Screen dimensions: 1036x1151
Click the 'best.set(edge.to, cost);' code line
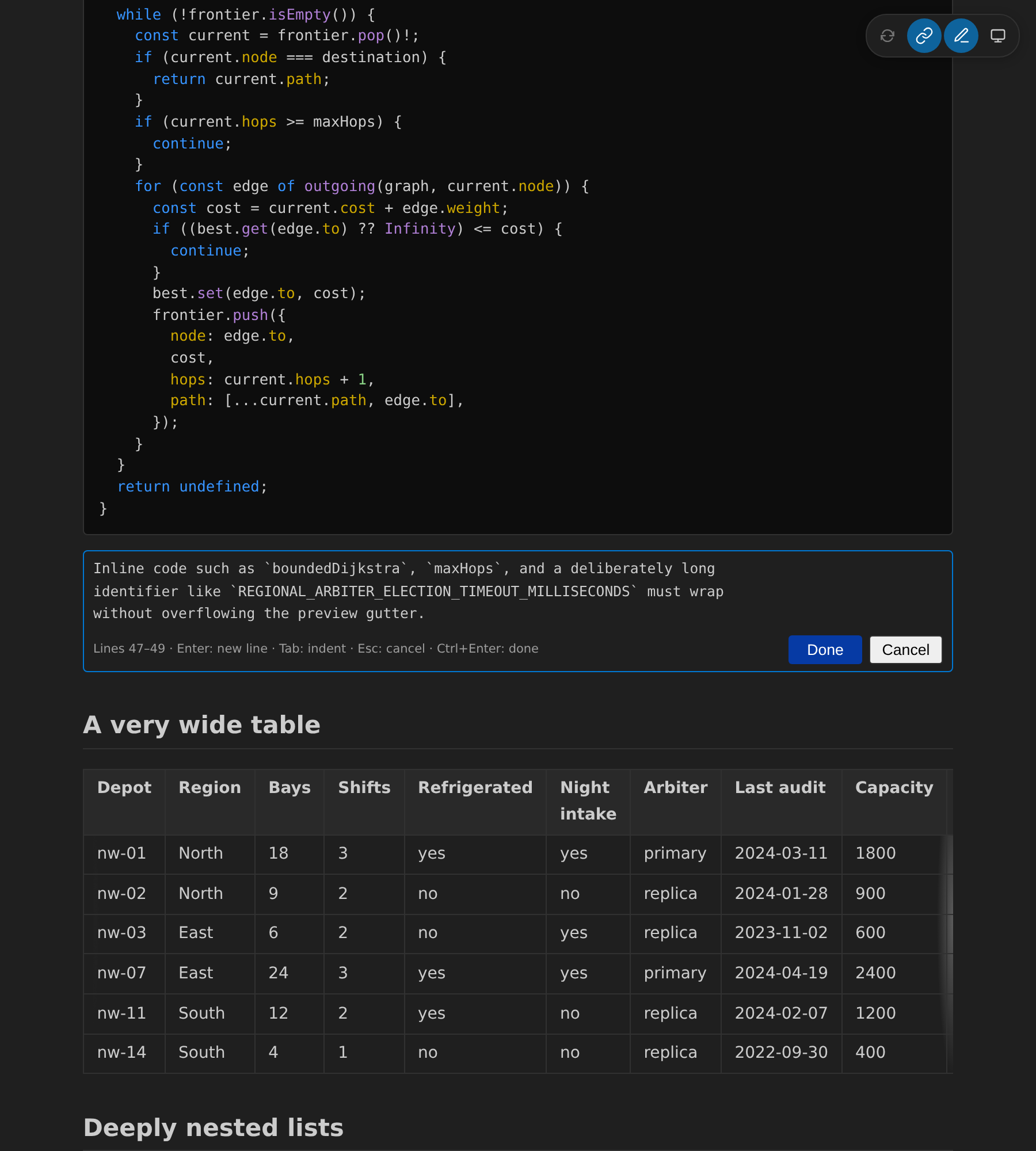coord(259,294)
